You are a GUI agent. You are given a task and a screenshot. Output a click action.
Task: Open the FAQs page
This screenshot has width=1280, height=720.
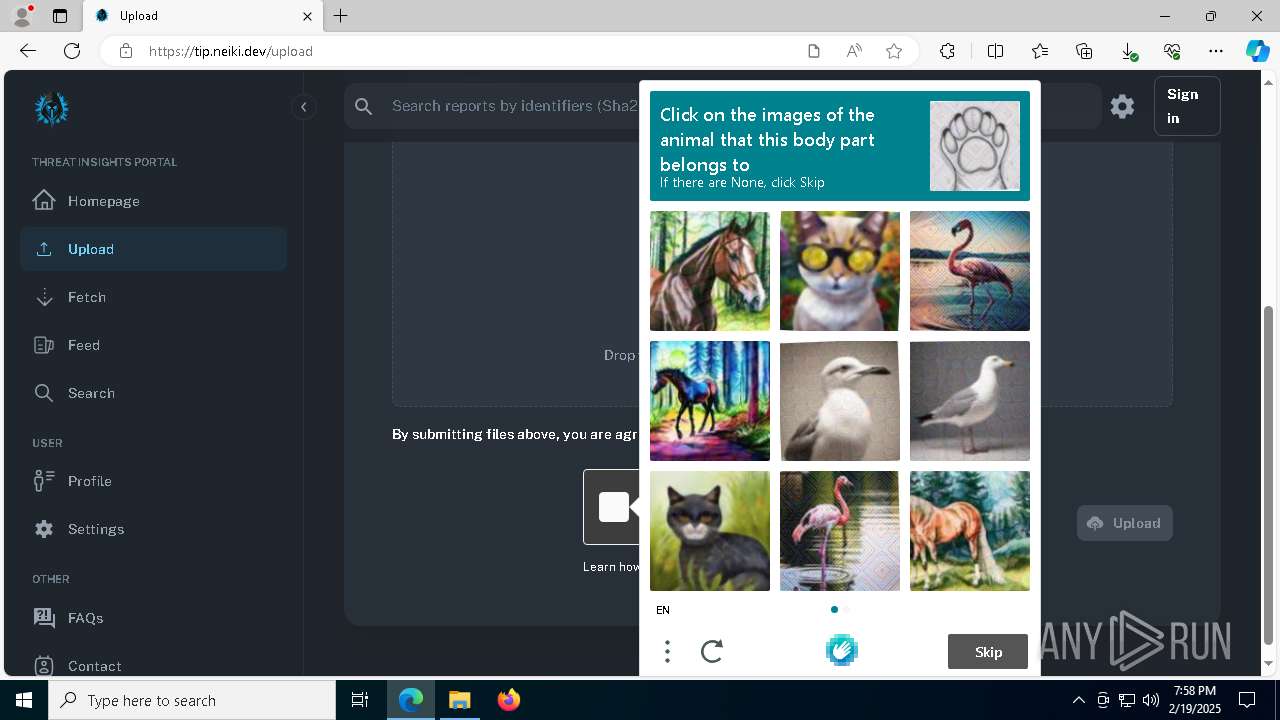(x=153, y=618)
